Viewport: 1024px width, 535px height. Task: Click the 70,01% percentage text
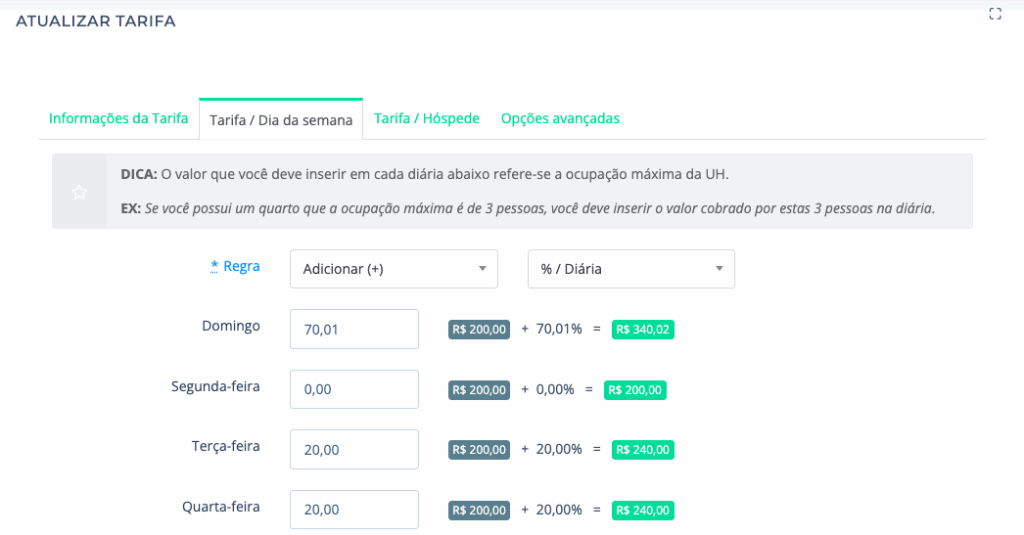559,329
